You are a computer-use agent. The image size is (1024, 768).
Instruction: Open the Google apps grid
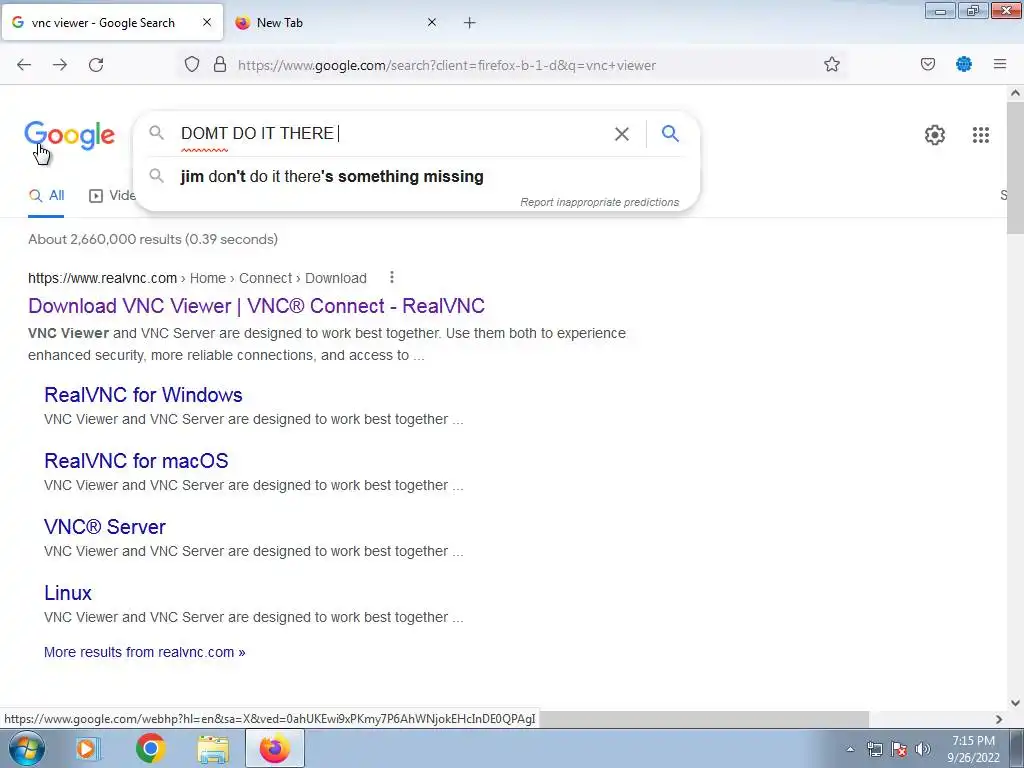(x=980, y=135)
